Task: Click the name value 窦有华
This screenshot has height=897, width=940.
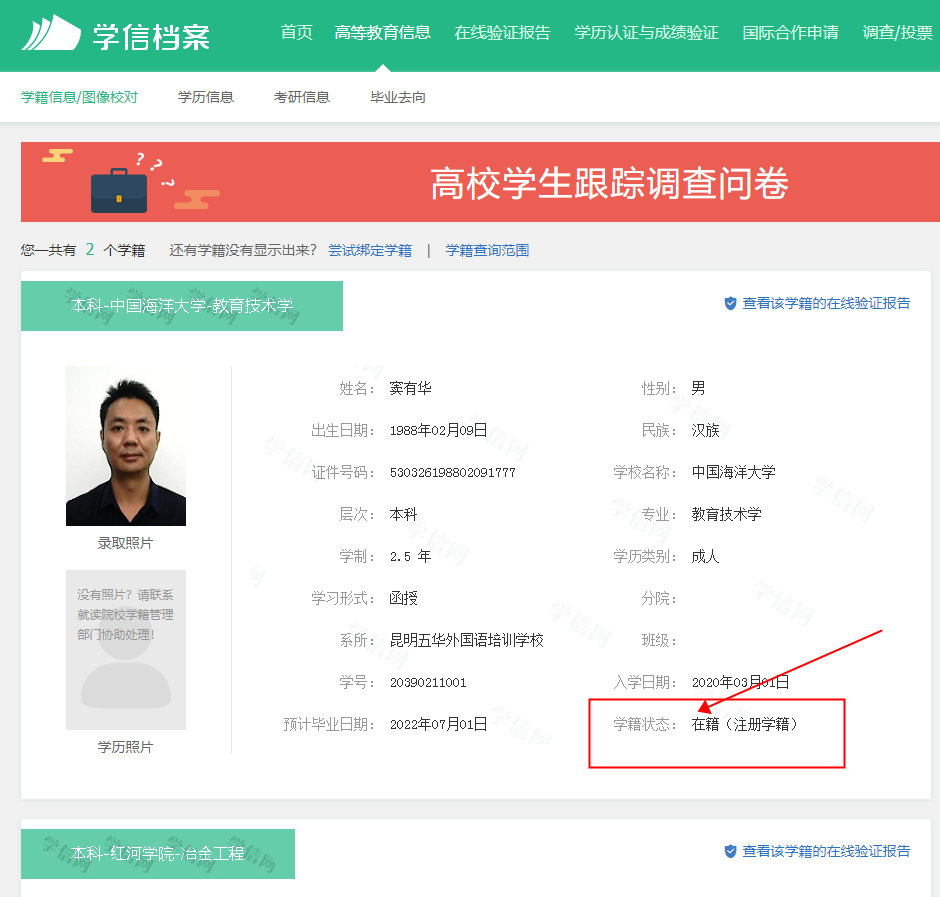Action: (411, 389)
